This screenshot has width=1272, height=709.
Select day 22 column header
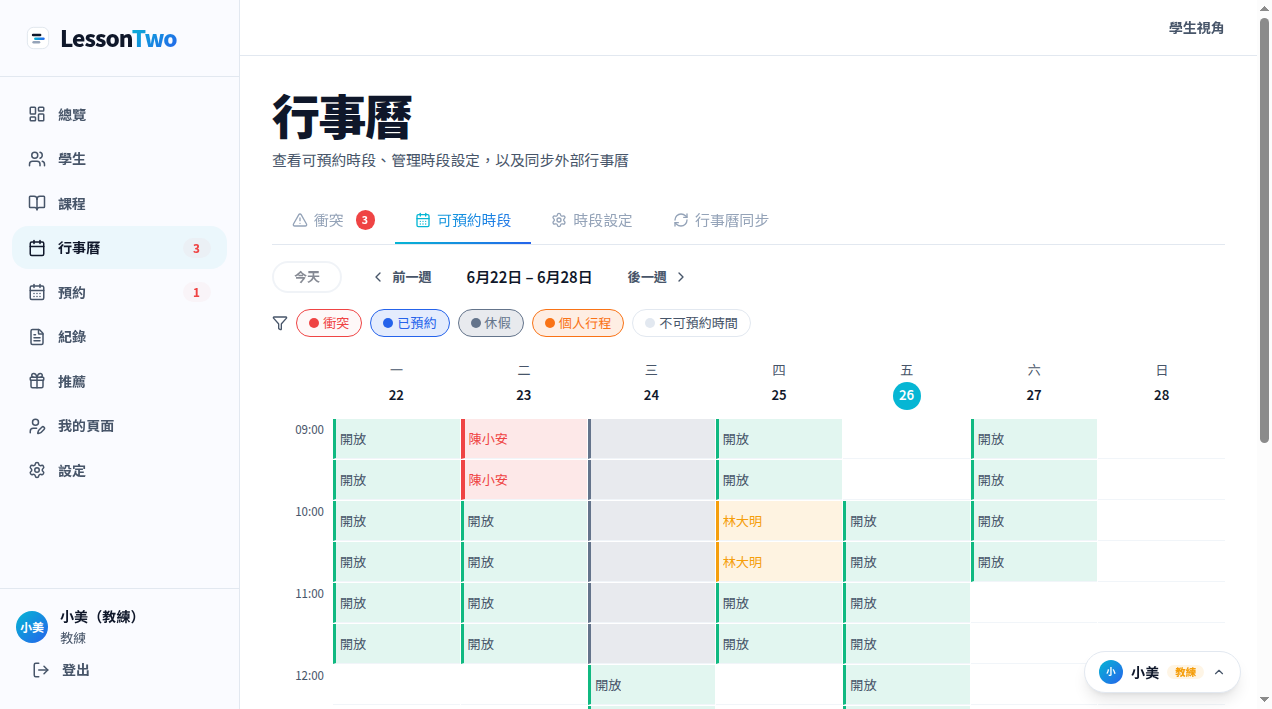396,384
